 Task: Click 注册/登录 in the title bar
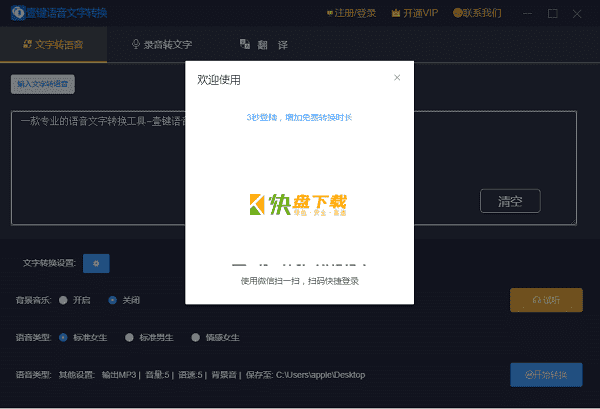pos(351,13)
